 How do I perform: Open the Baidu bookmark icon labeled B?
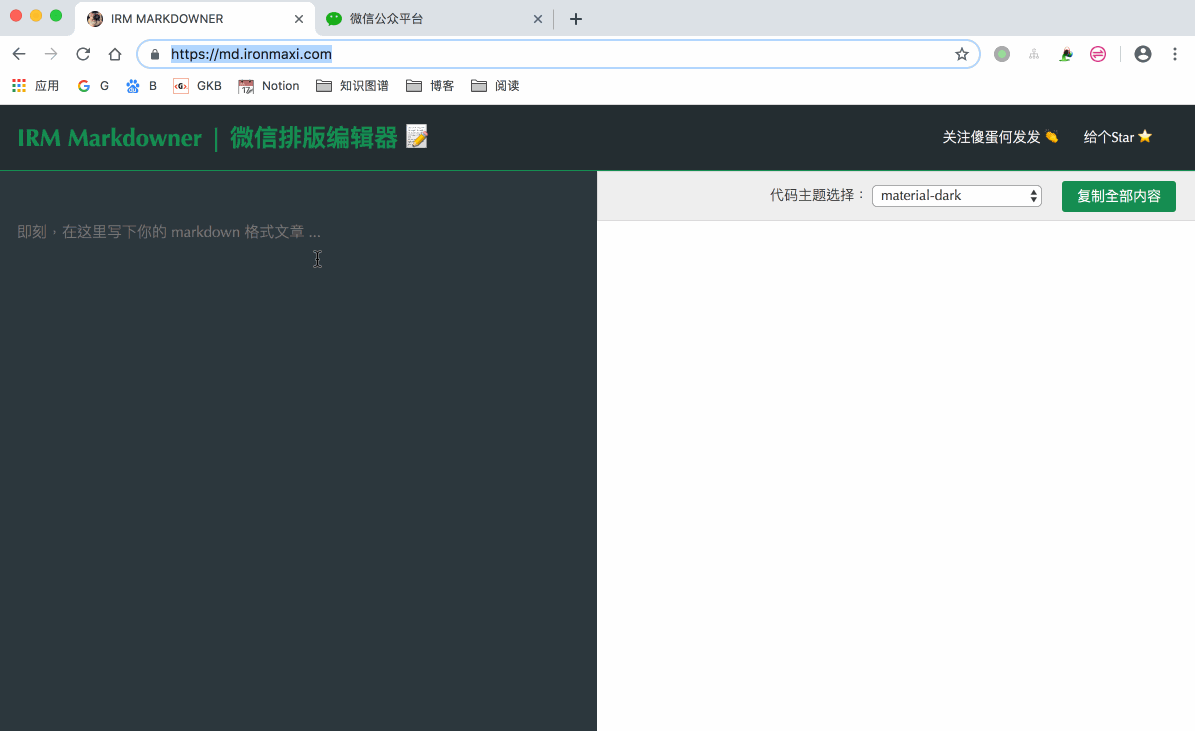tap(140, 85)
